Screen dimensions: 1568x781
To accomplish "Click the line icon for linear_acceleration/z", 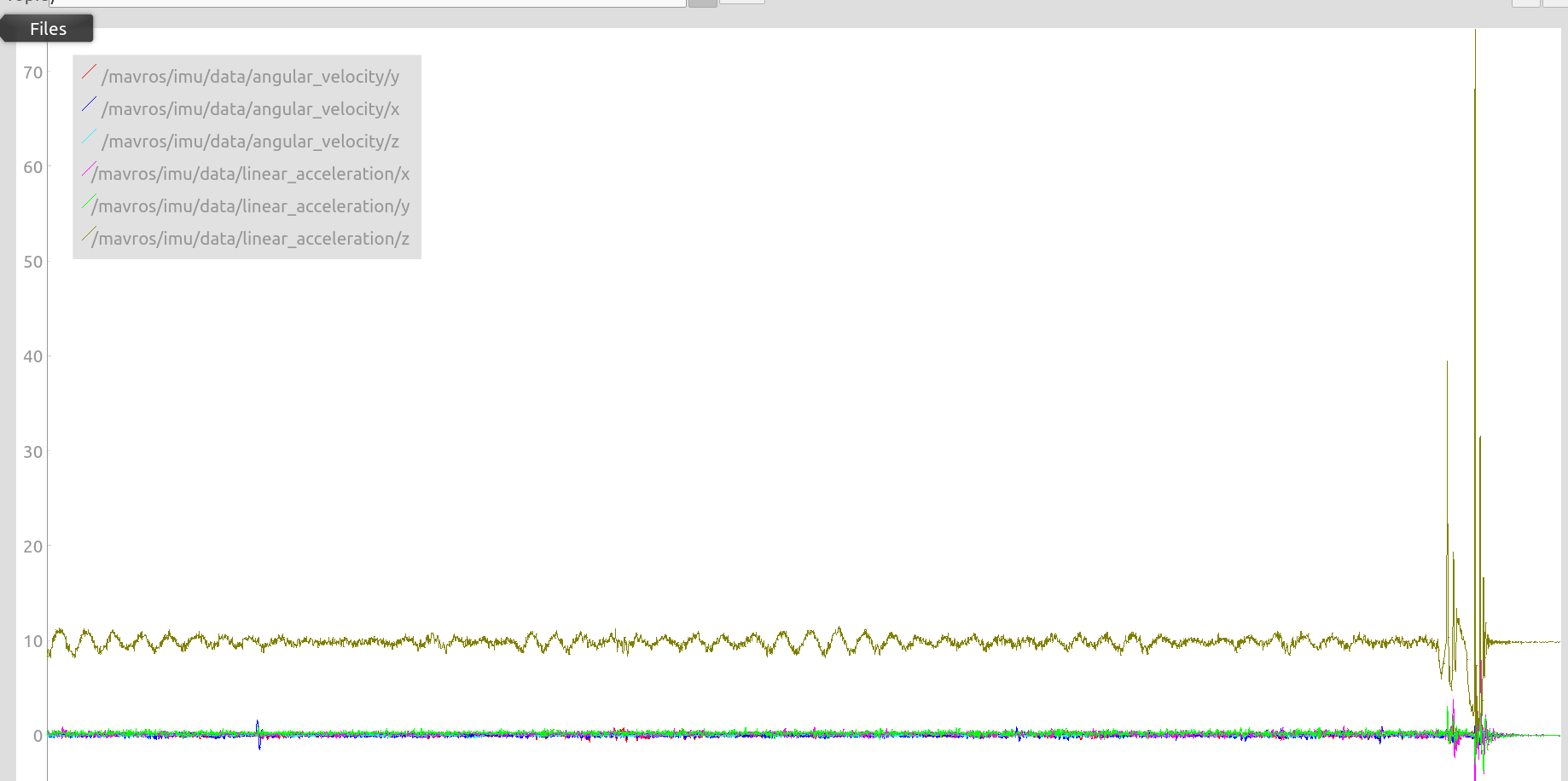I will click(87, 234).
